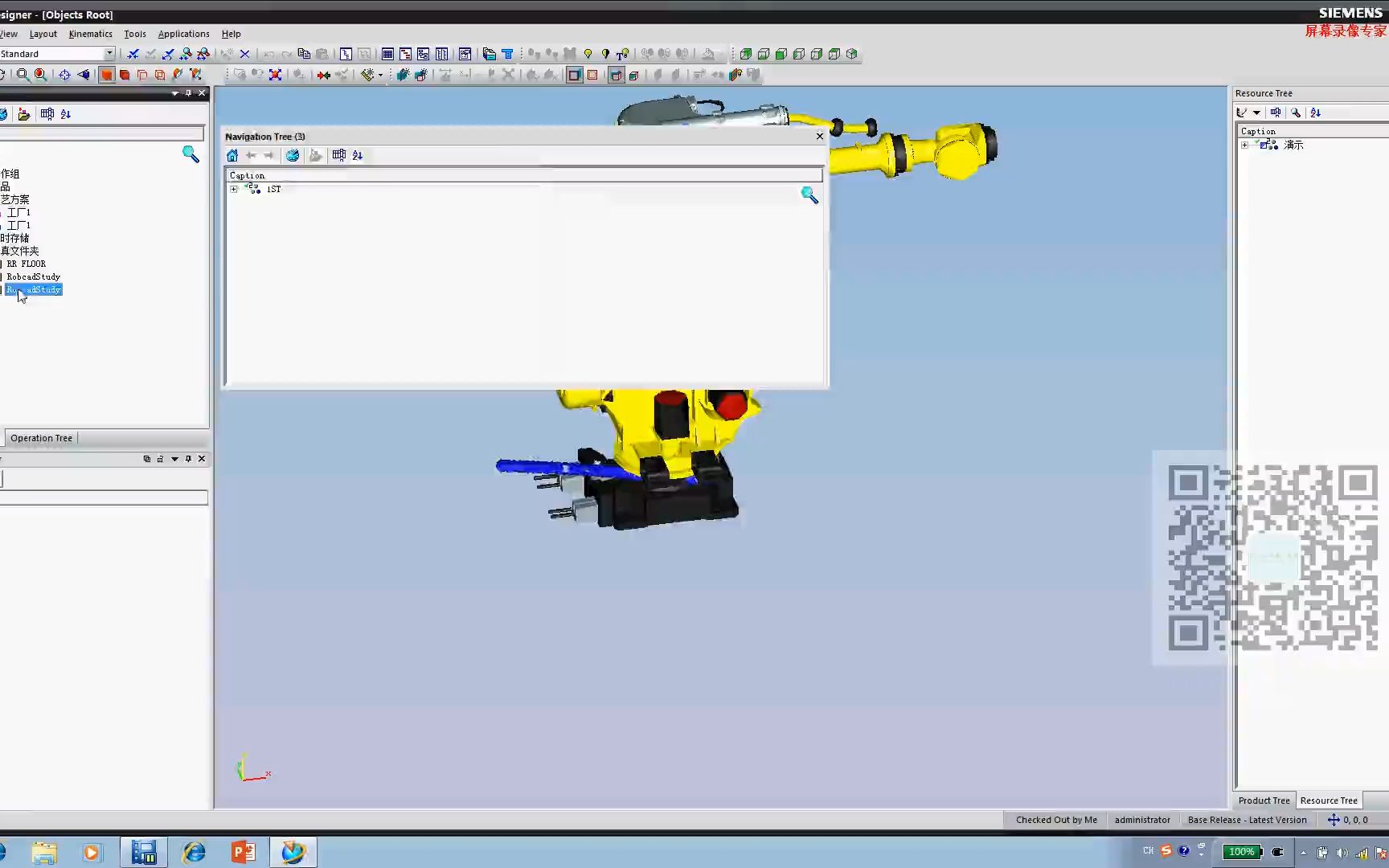Screen dimensions: 1389x868
Task: Open the file explorer folder in taskbar
Action: (x=45, y=852)
